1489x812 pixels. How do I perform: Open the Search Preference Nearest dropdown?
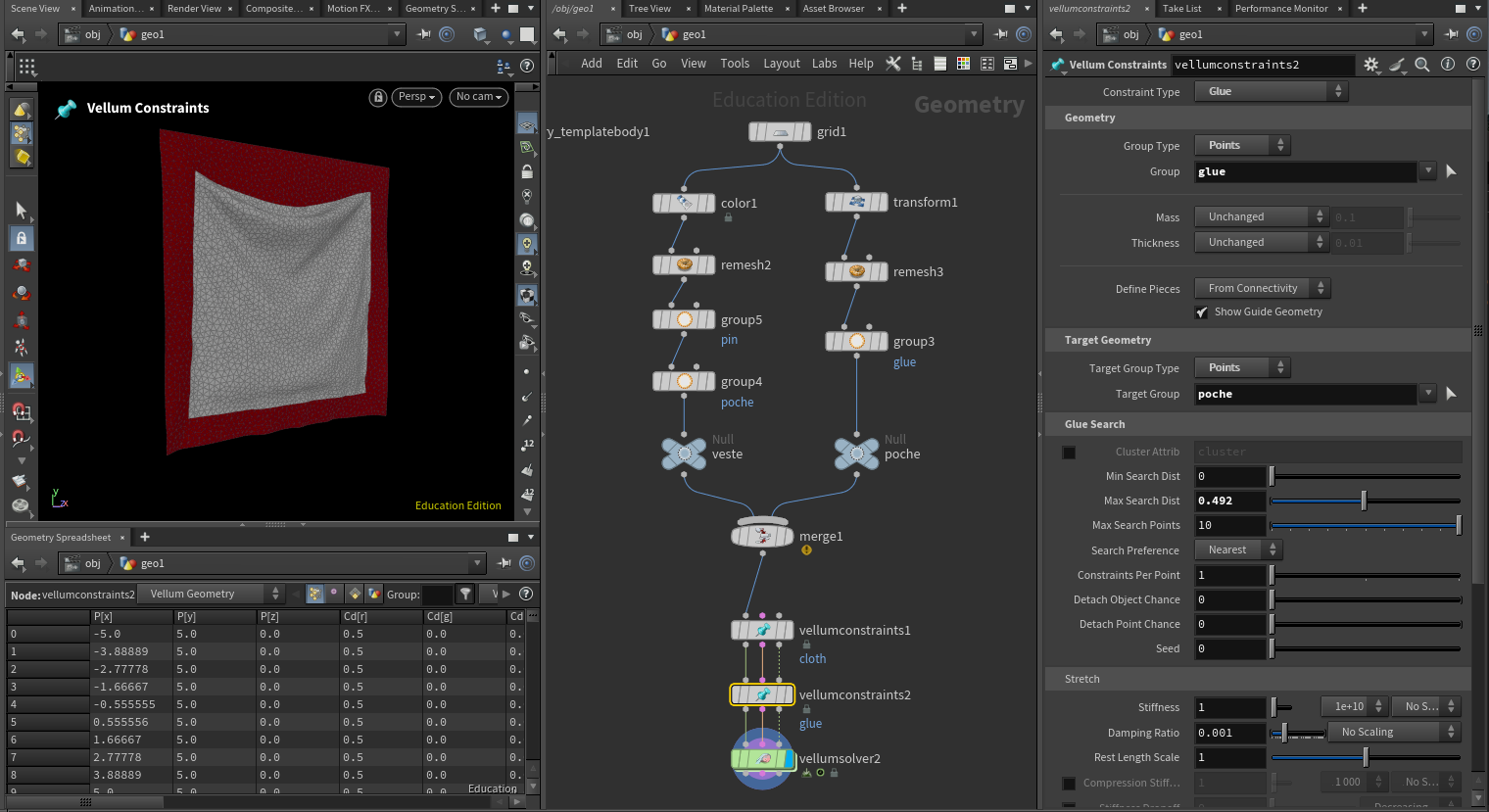click(1237, 550)
